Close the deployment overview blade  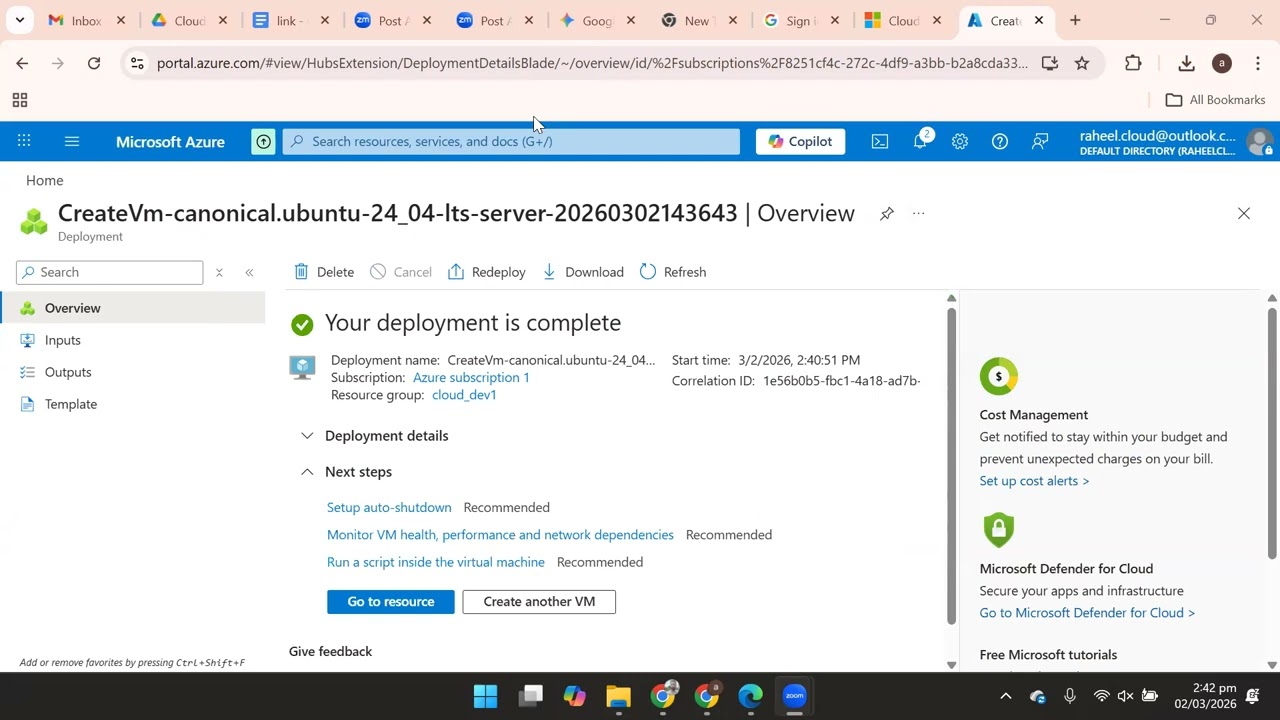pos(1244,213)
